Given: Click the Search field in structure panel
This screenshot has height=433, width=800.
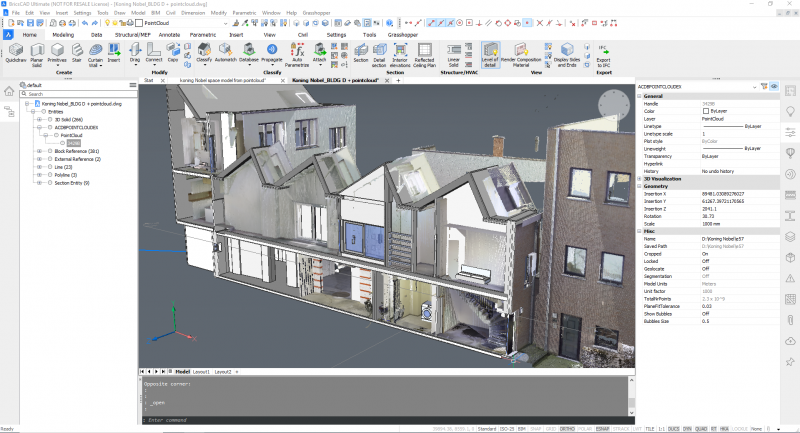Looking at the screenshot, I should 79,94.
